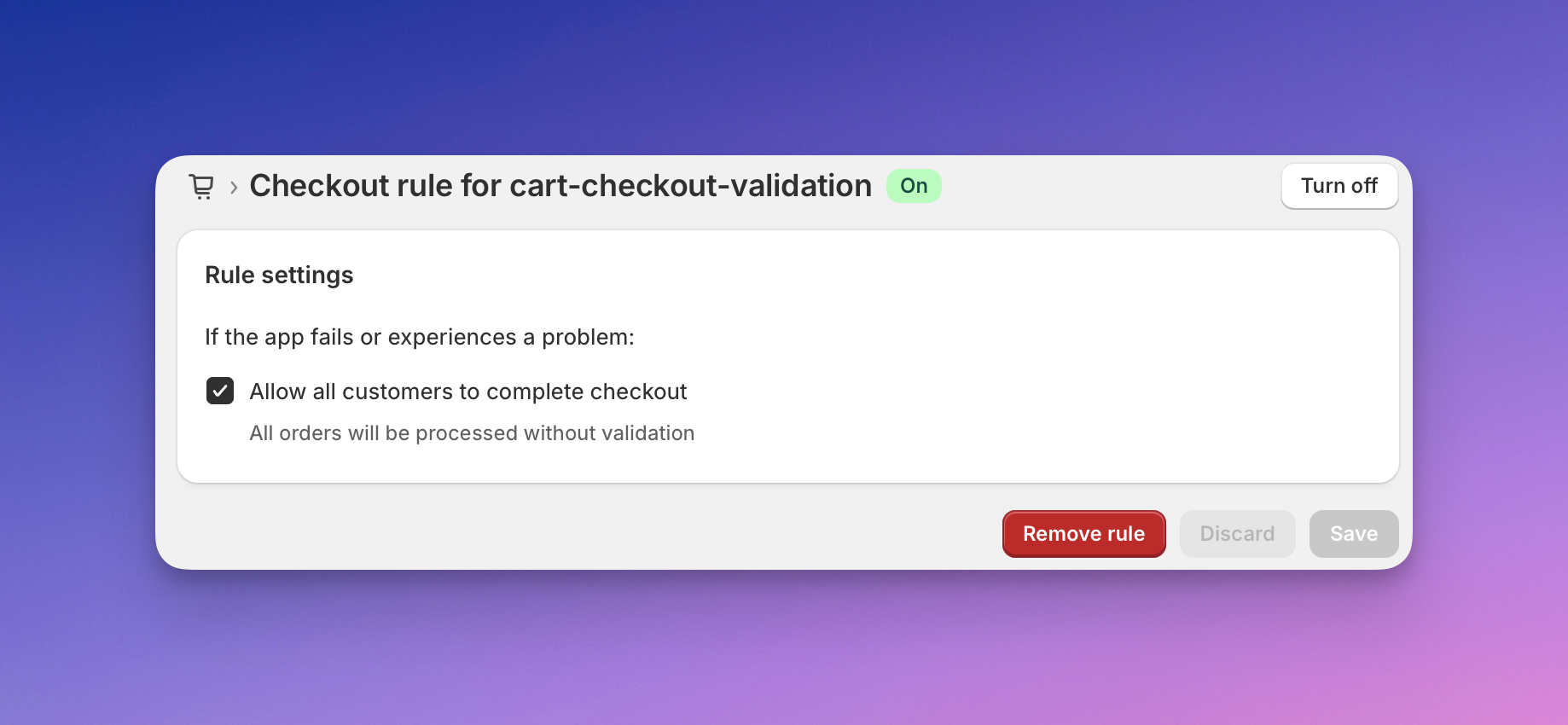Click the greyed-out Save button
Image resolution: width=1568 pixels, height=725 pixels.
(1353, 534)
